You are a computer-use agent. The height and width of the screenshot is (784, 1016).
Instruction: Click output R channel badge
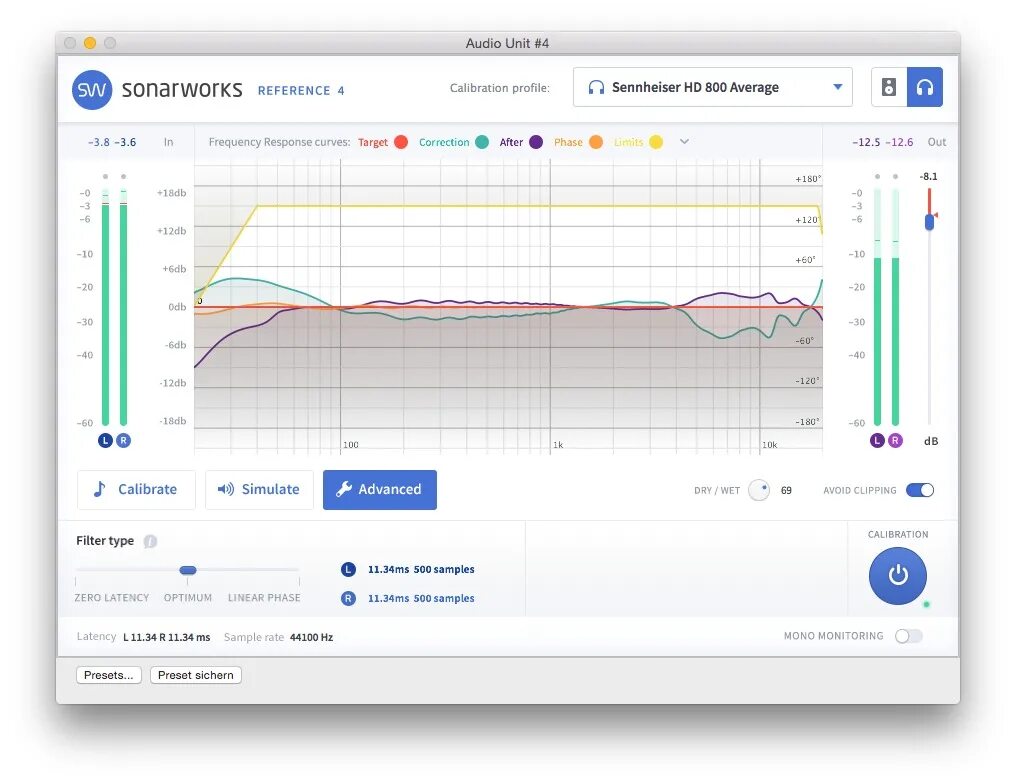(895, 441)
